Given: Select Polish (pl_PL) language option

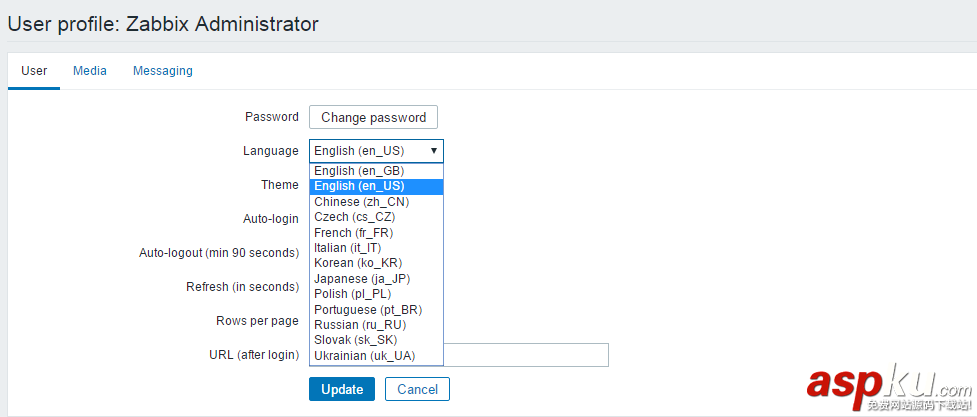Looking at the screenshot, I should coord(352,294).
